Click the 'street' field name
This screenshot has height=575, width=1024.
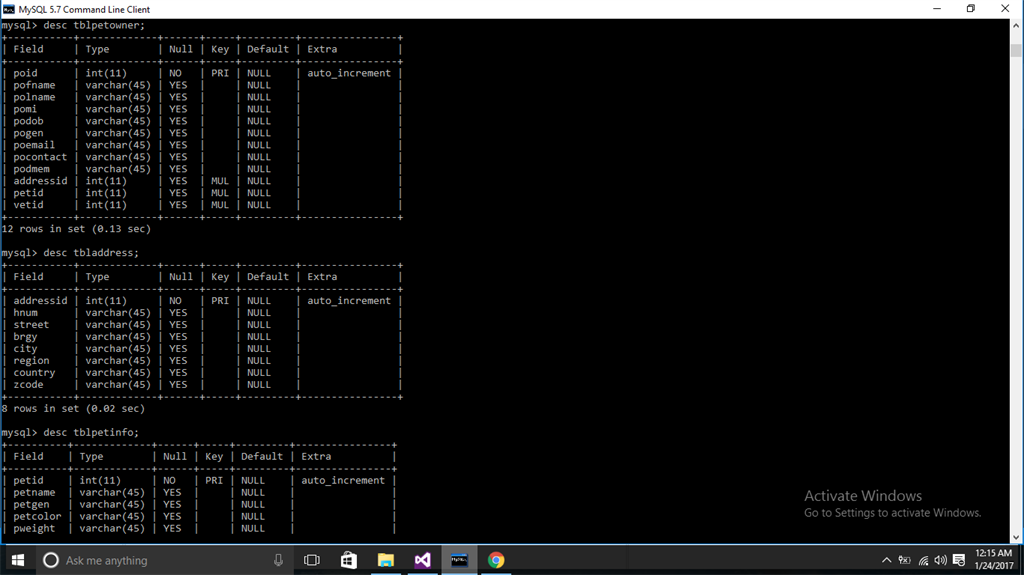click(x=31, y=324)
